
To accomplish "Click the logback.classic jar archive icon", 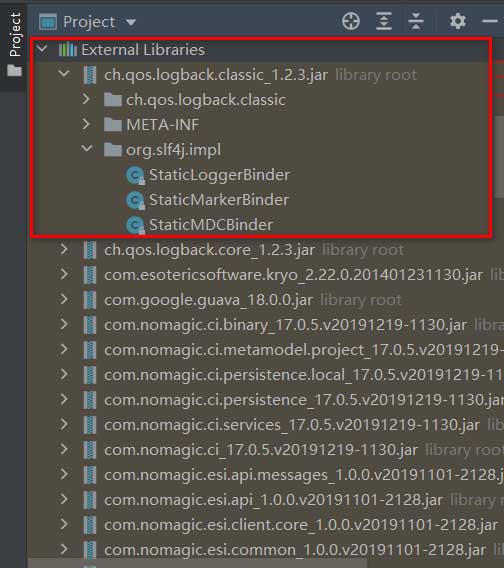I will 90,75.
